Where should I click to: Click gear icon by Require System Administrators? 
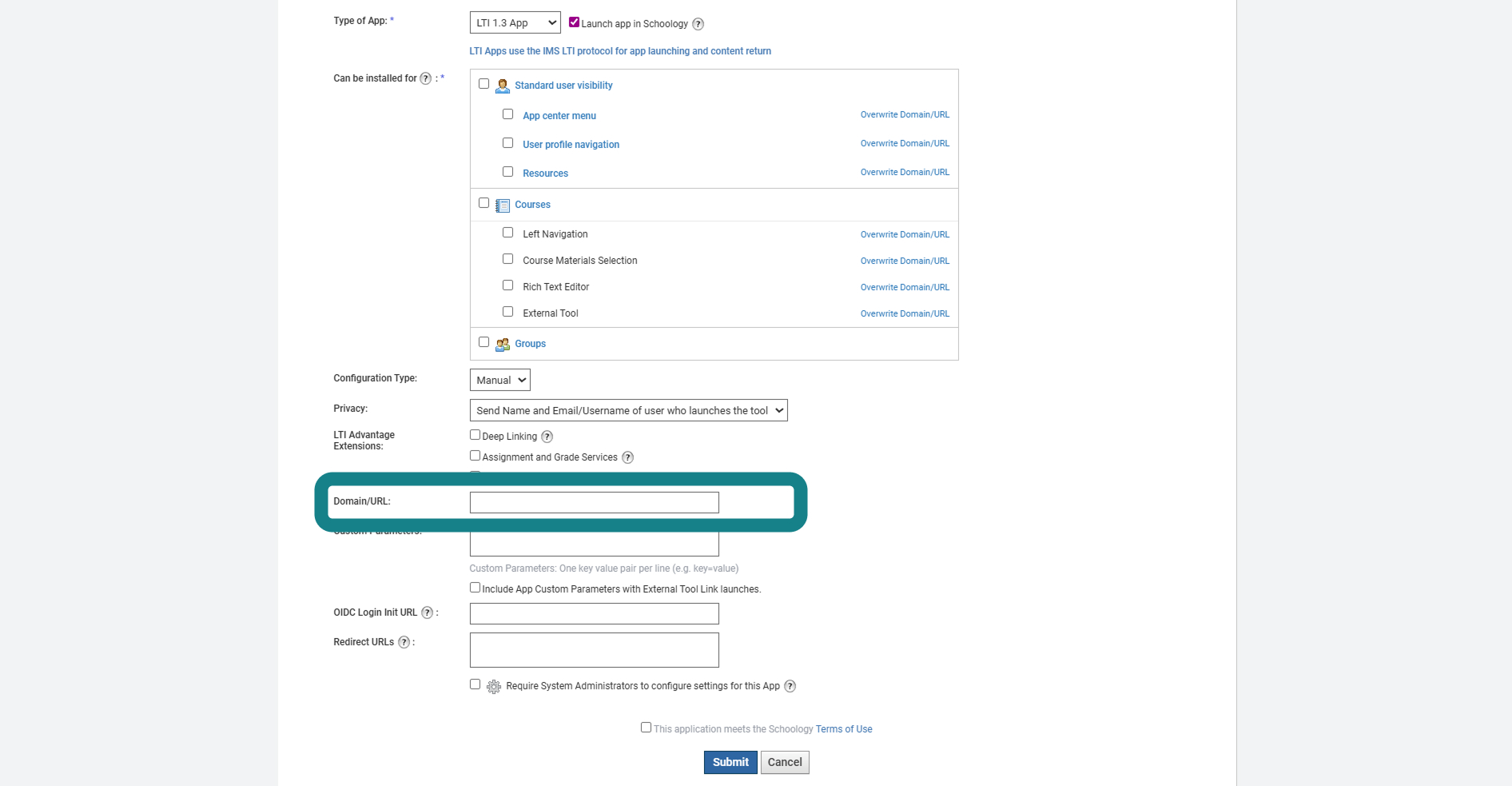point(494,687)
